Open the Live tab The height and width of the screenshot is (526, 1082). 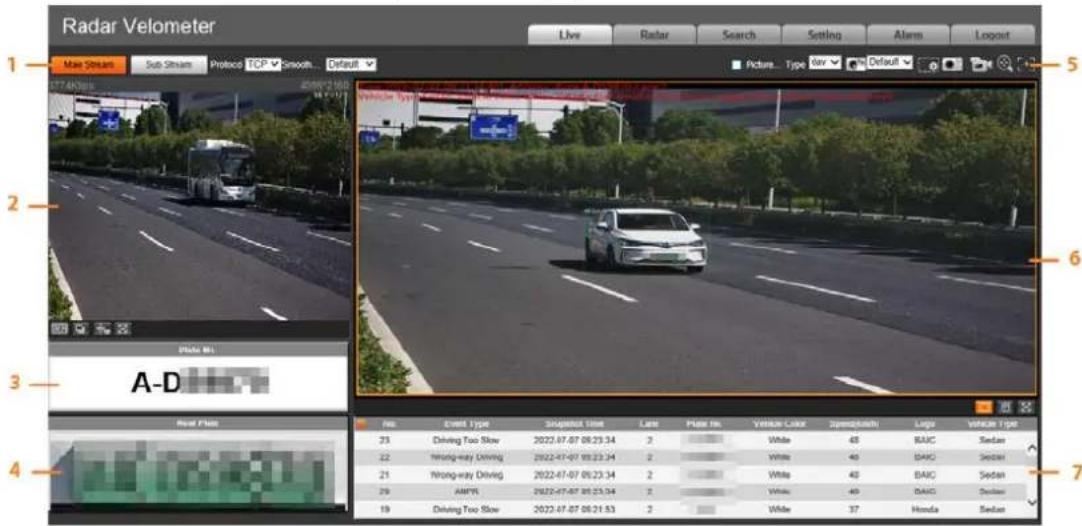569,35
